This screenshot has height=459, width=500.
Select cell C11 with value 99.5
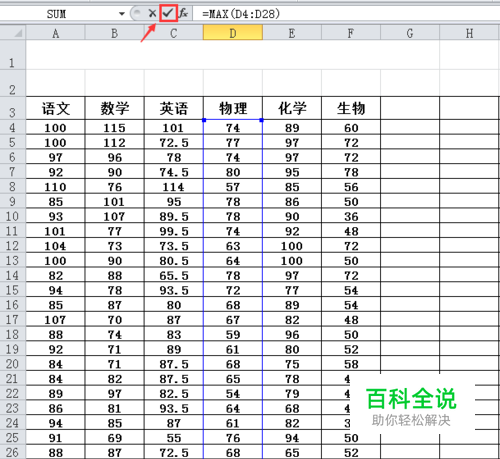pos(174,231)
